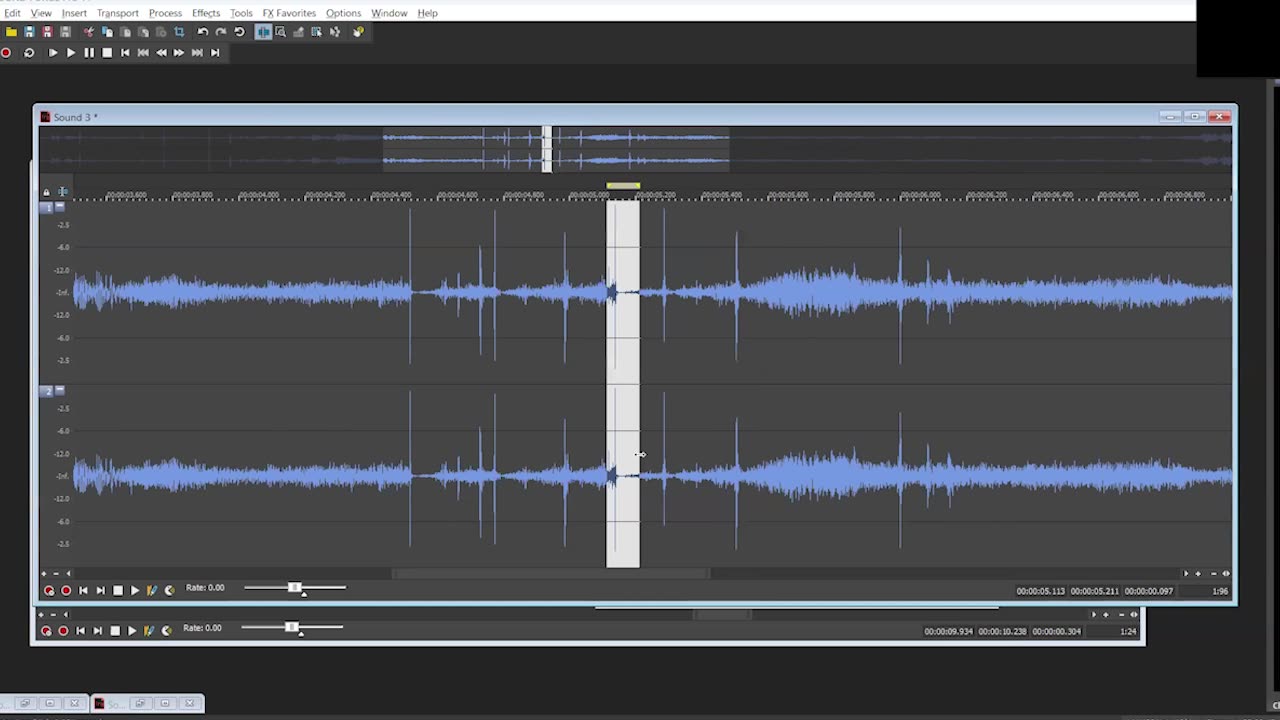Open the Effects menu
Image resolution: width=1280 pixels, height=720 pixels.
point(206,13)
